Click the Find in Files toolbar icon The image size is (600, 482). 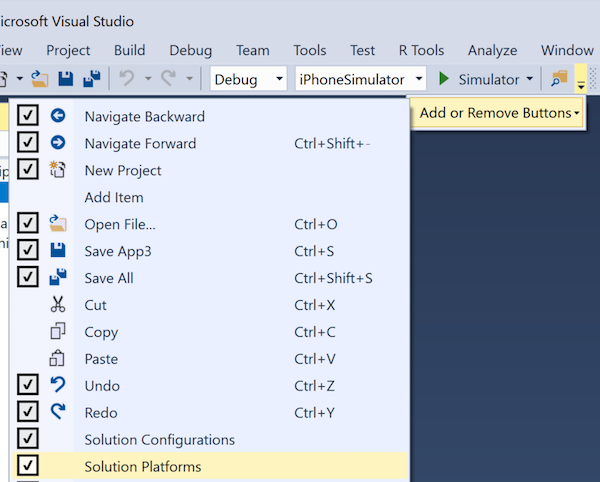(559, 79)
